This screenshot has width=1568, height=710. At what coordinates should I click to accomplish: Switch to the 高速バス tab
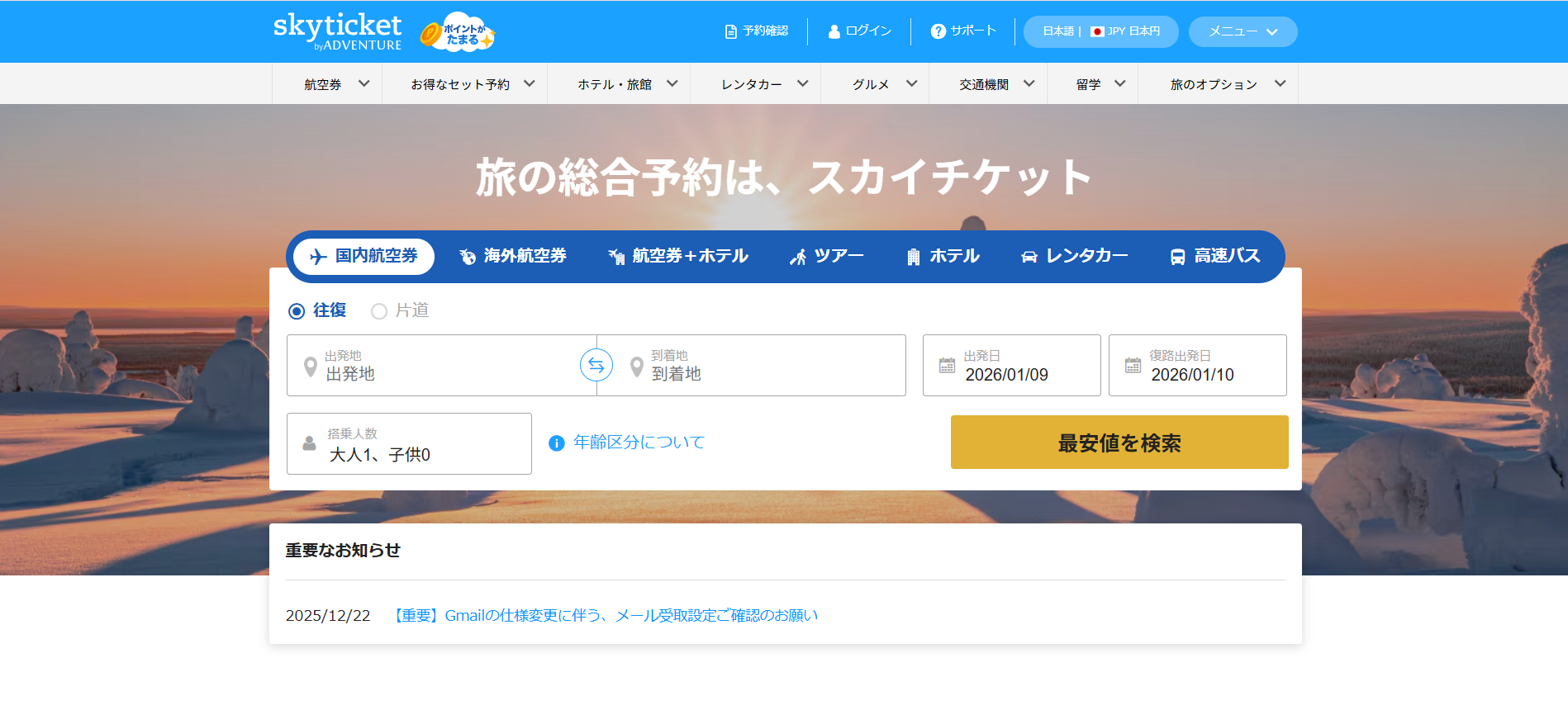coord(1215,257)
